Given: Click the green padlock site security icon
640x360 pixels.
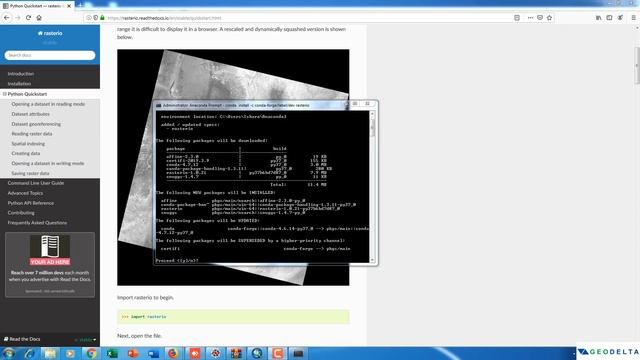Looking at the screenshot, I should 102,18.
